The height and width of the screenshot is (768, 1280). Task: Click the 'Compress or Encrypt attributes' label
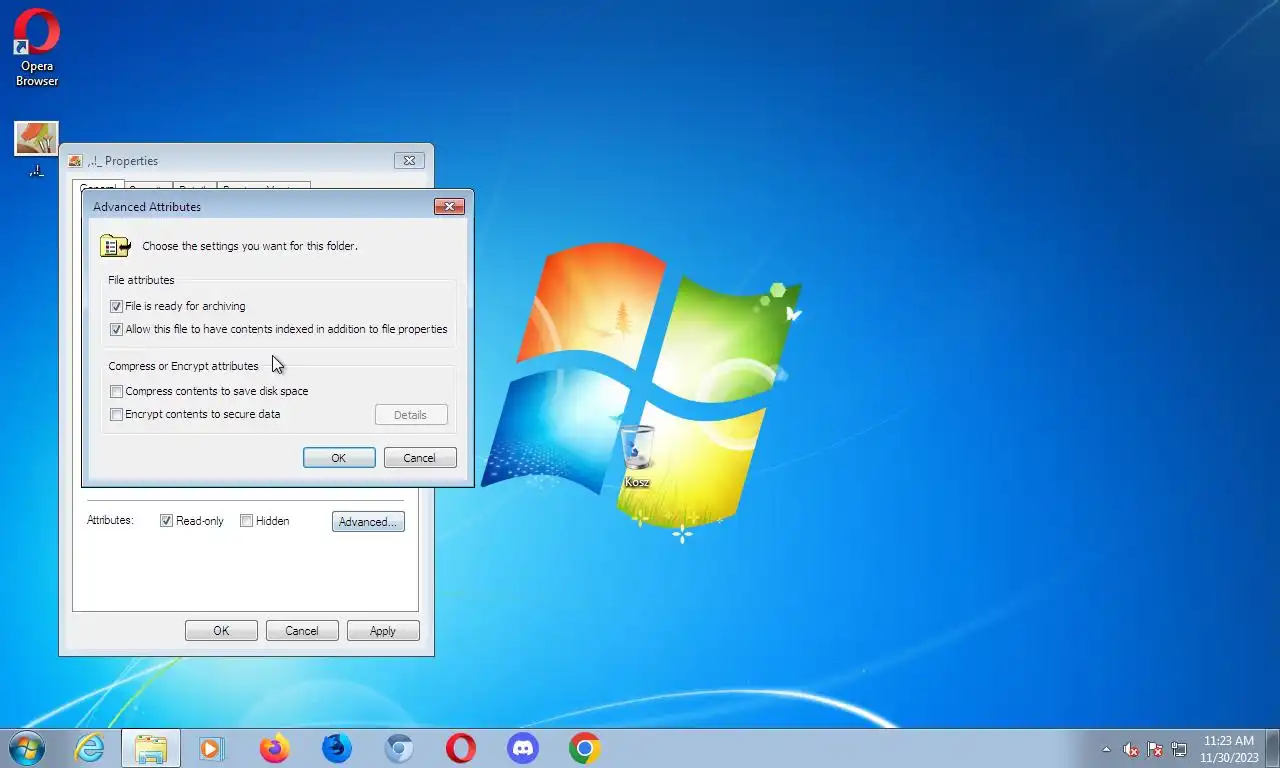tap(183, 366)
